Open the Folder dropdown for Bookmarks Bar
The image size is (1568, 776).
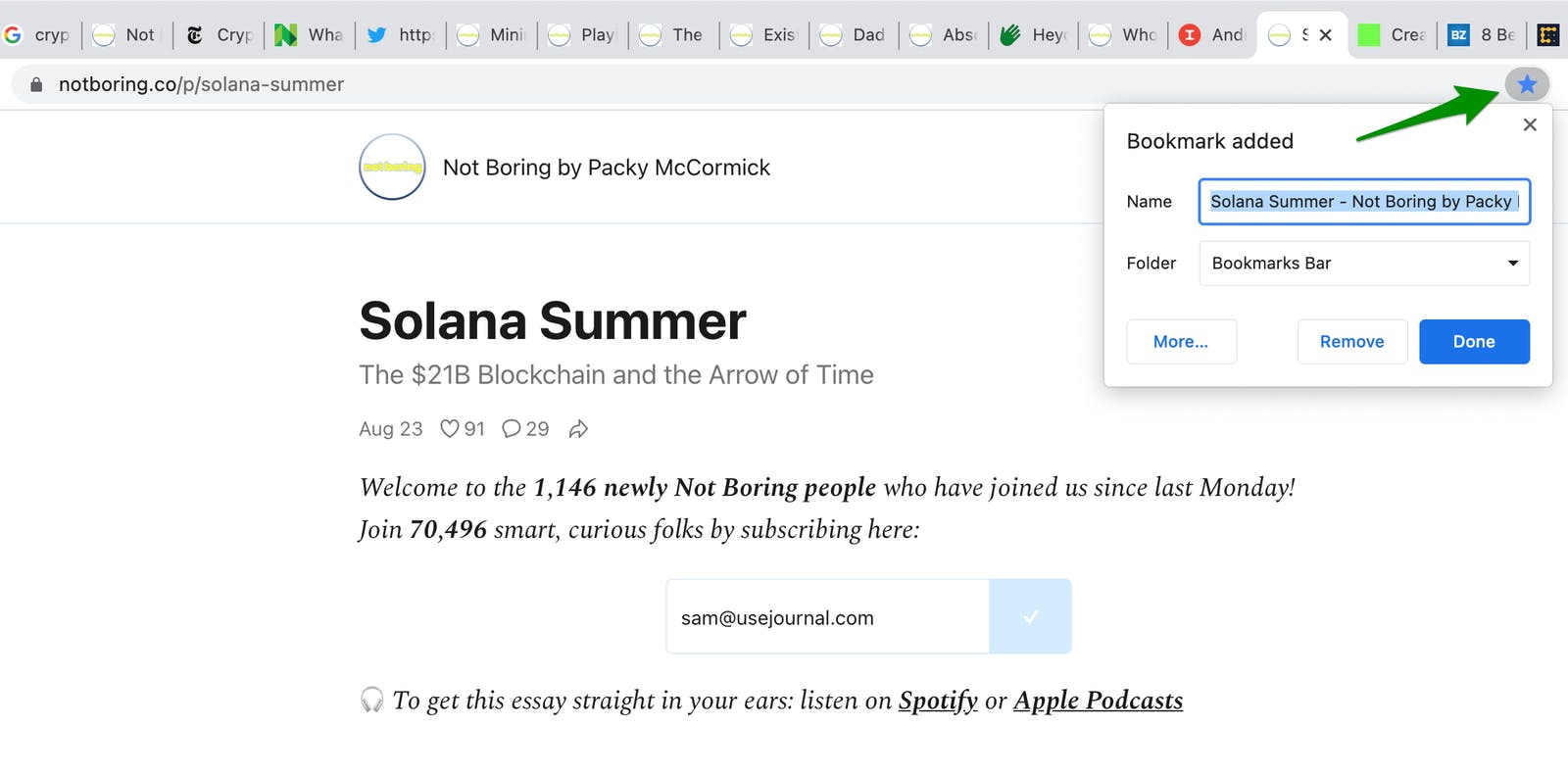(1364, 263)
